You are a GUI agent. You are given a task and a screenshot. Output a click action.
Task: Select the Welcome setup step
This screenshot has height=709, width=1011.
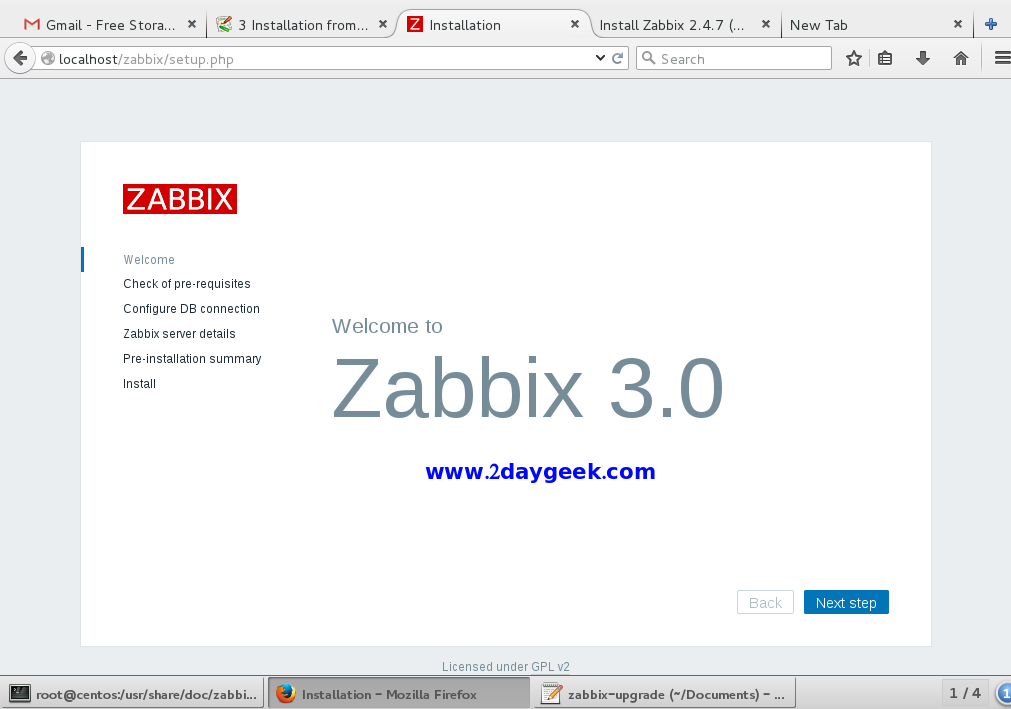149,260
